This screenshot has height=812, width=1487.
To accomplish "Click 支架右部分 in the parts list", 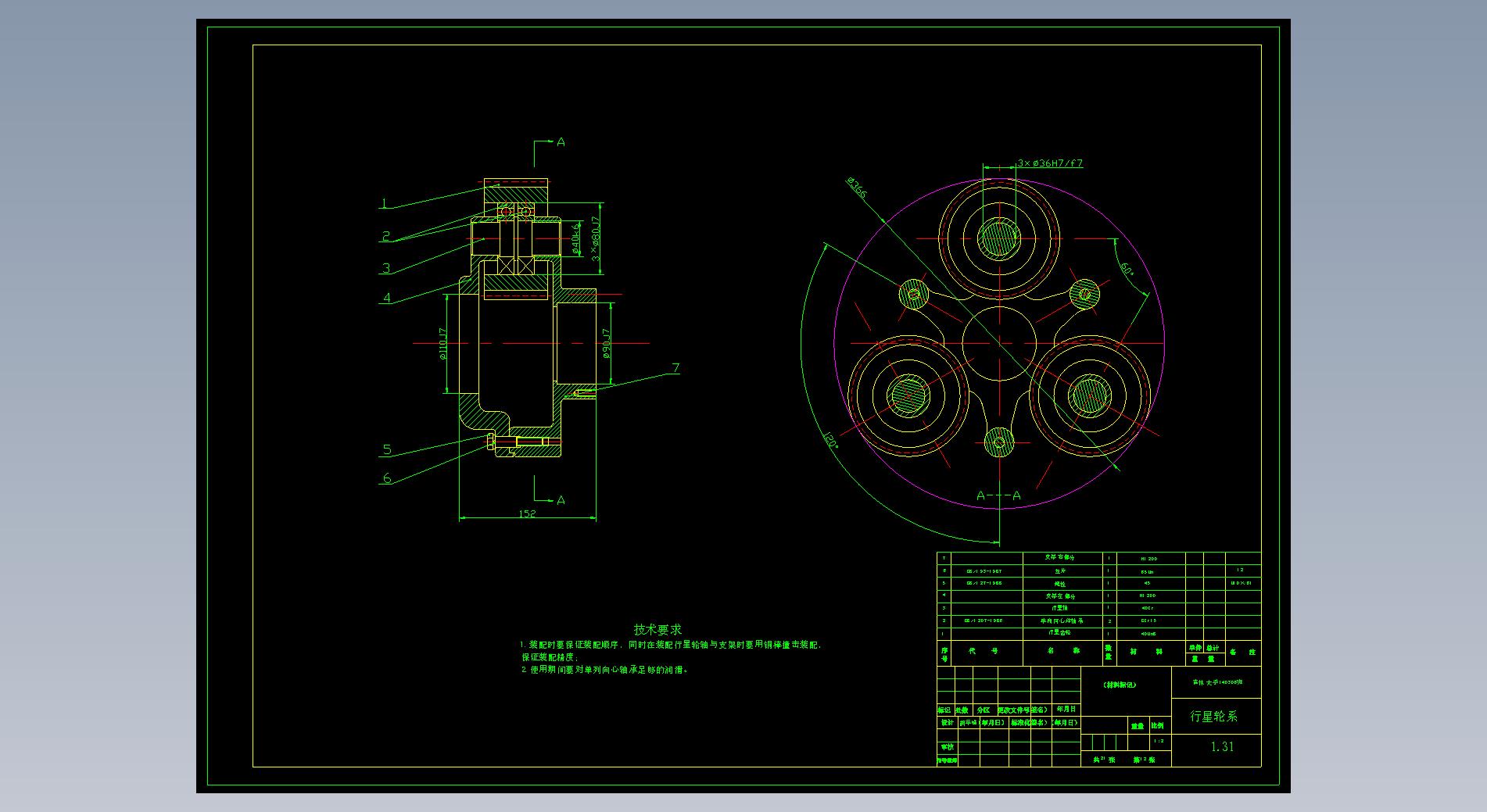I will coord(1060,557).
